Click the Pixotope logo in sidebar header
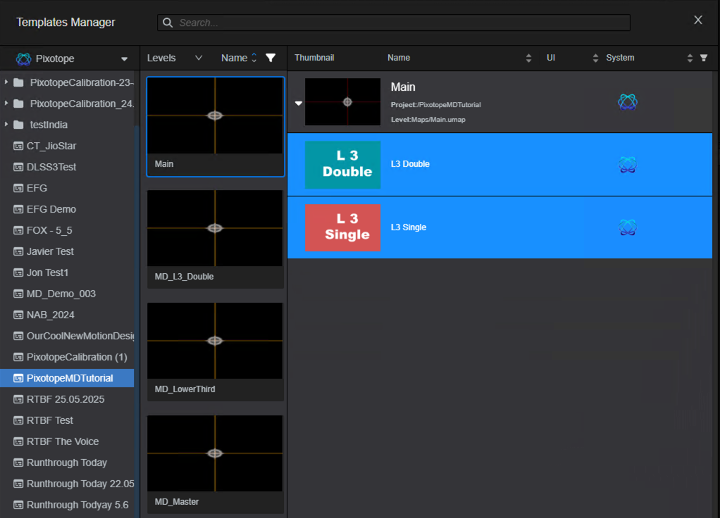 point(23,59)
